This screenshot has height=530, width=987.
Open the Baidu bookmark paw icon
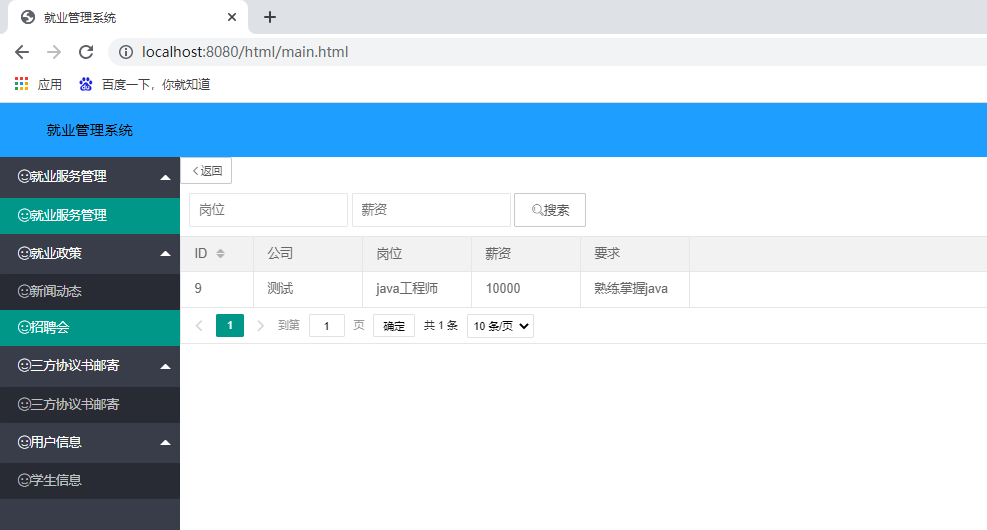[x=86, y=84]
